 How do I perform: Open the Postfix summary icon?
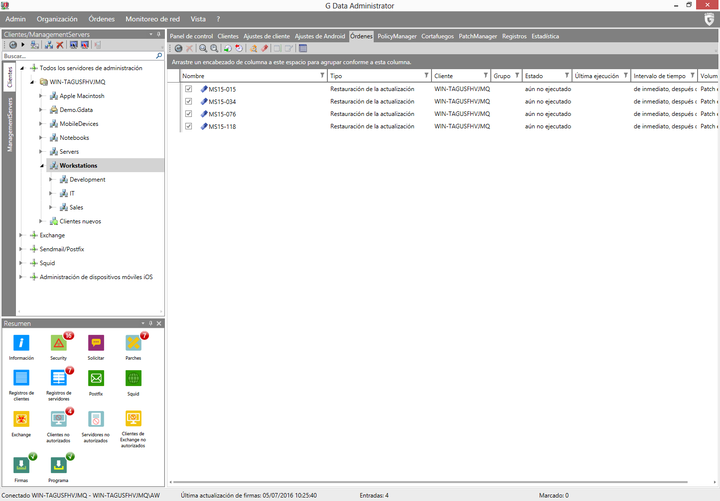pos(96,378)
